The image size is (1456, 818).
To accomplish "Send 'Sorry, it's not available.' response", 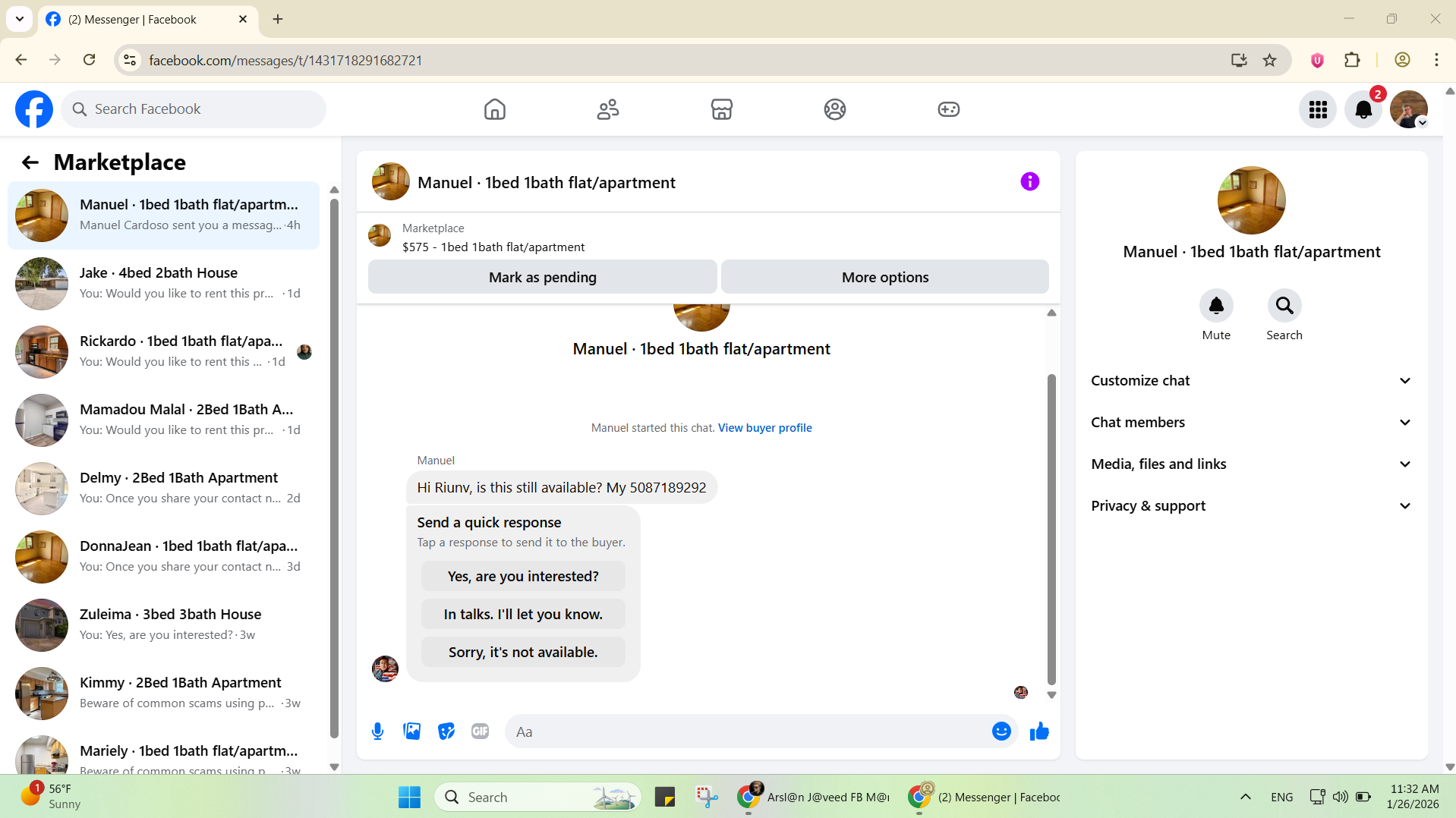I will point(523,652).
